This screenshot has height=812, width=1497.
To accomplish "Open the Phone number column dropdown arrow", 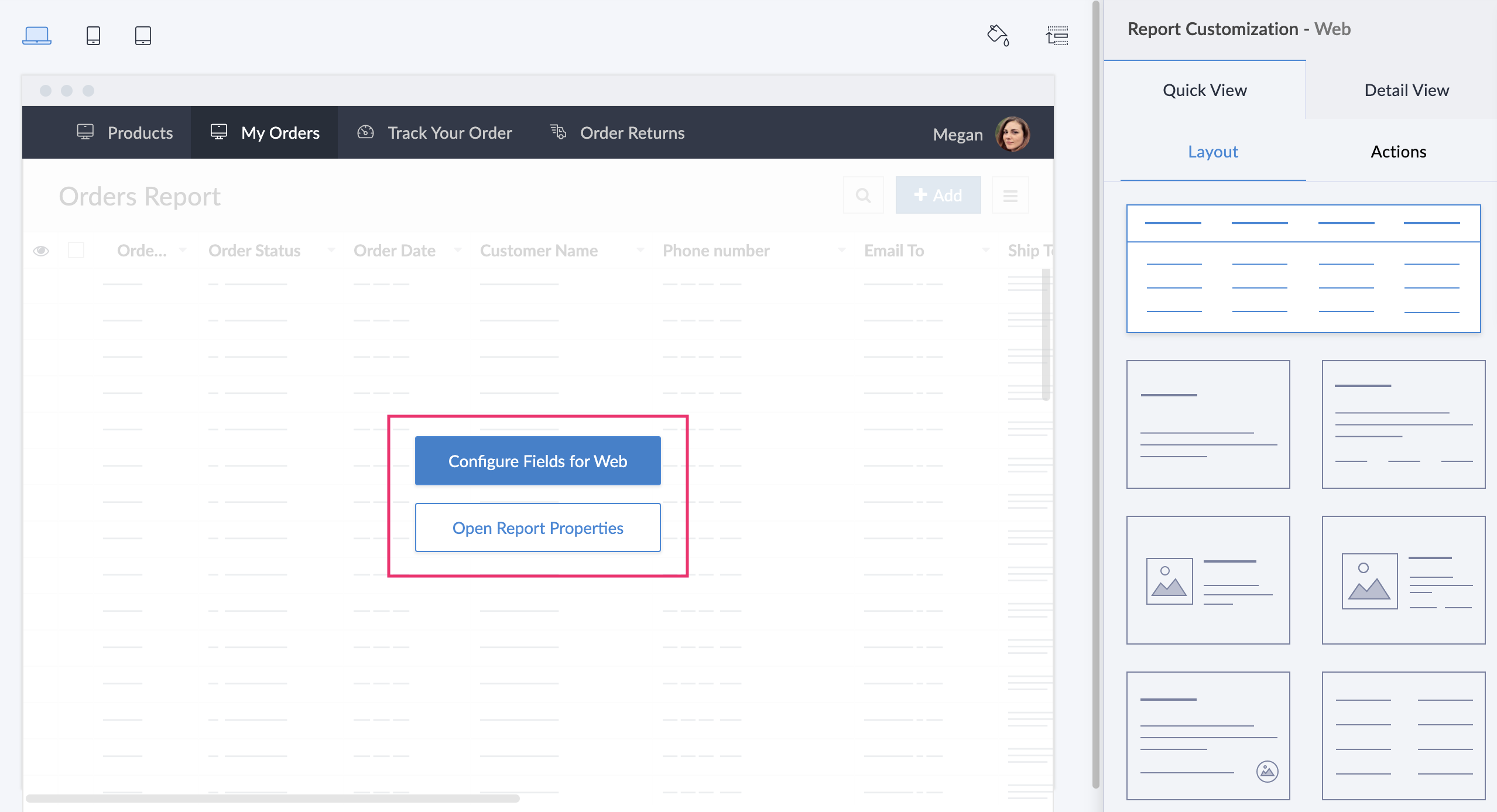I will 842,250.
